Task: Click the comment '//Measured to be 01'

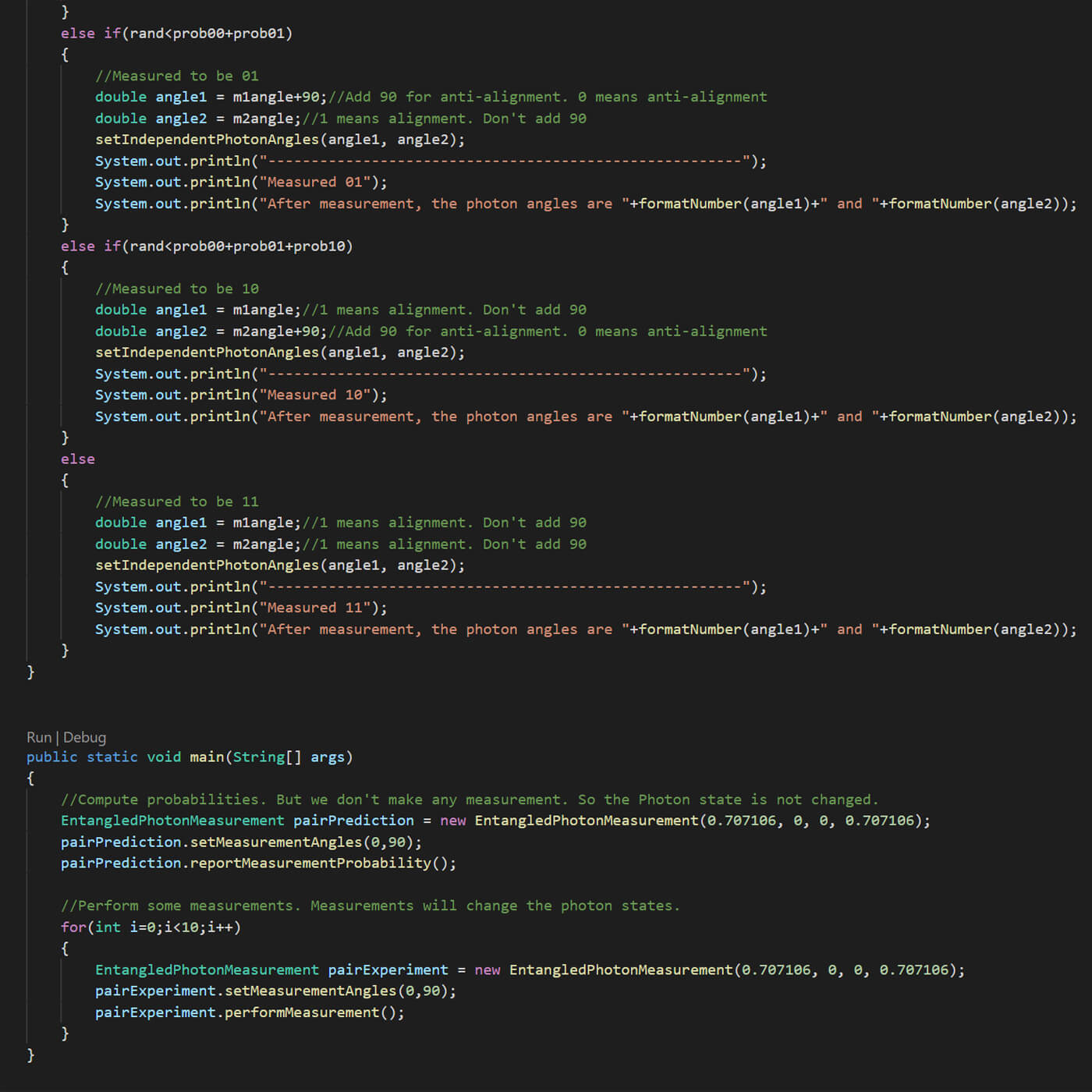Action: click(x=176, y=76)
